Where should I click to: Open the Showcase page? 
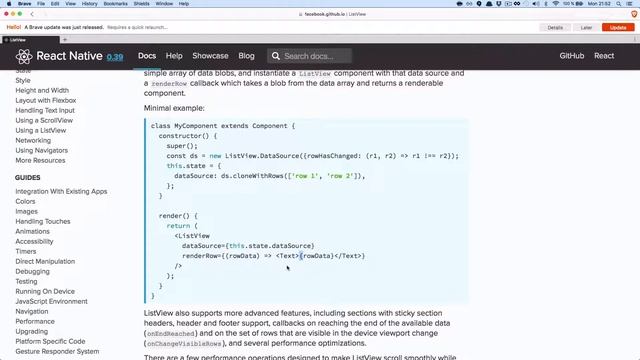(210, 56)
